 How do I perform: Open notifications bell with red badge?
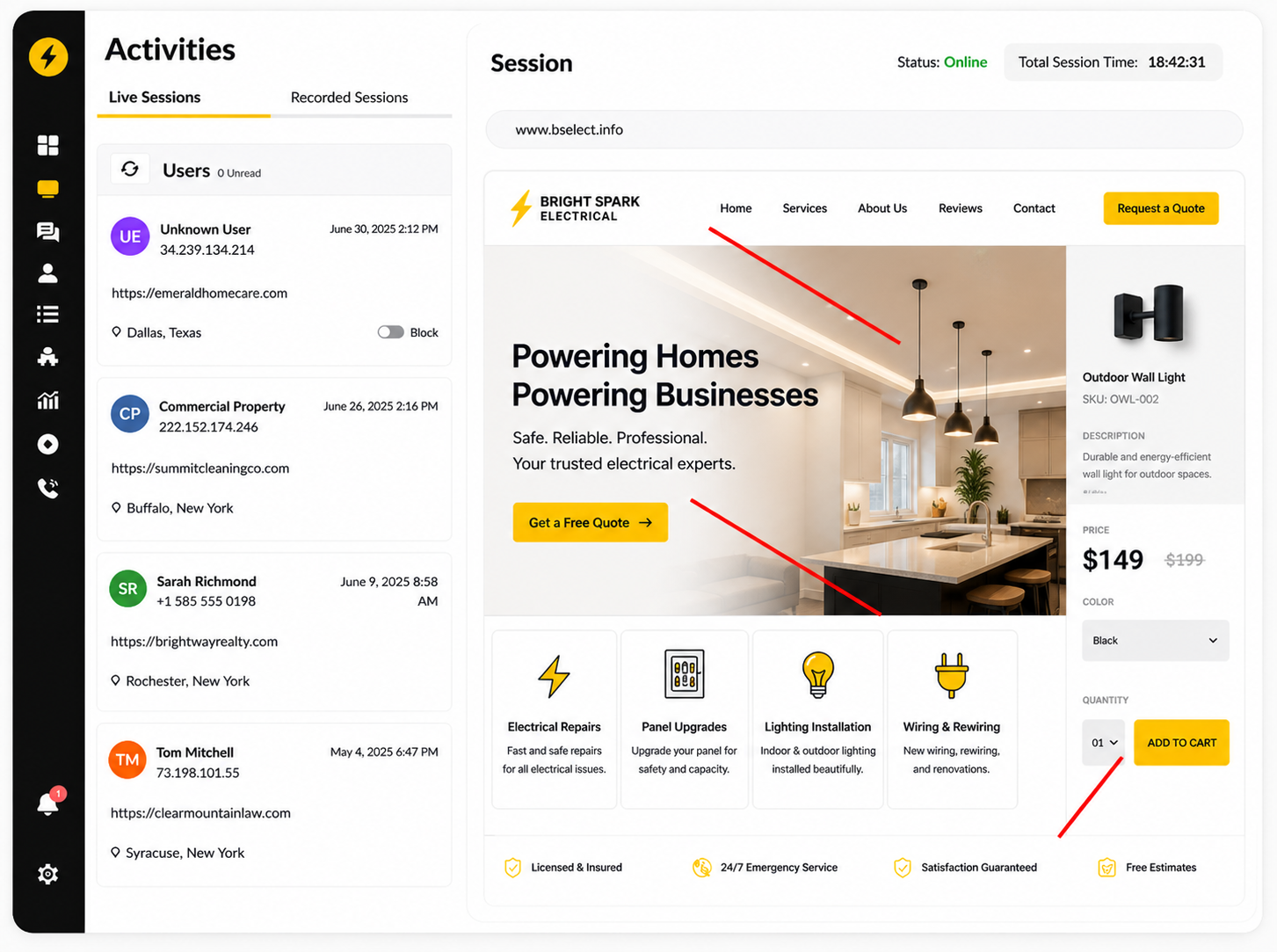click(49, 803)
